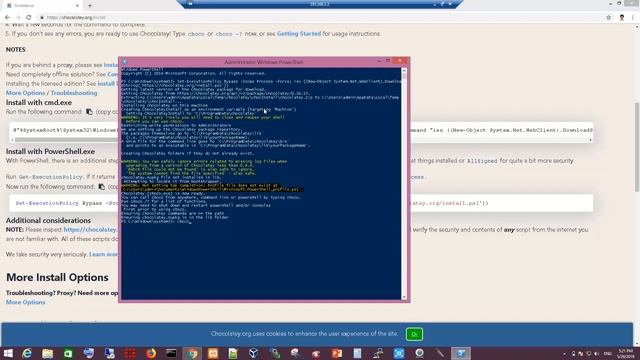Open a new browser tab
This screenshot has width=640, height=360.
90,6
